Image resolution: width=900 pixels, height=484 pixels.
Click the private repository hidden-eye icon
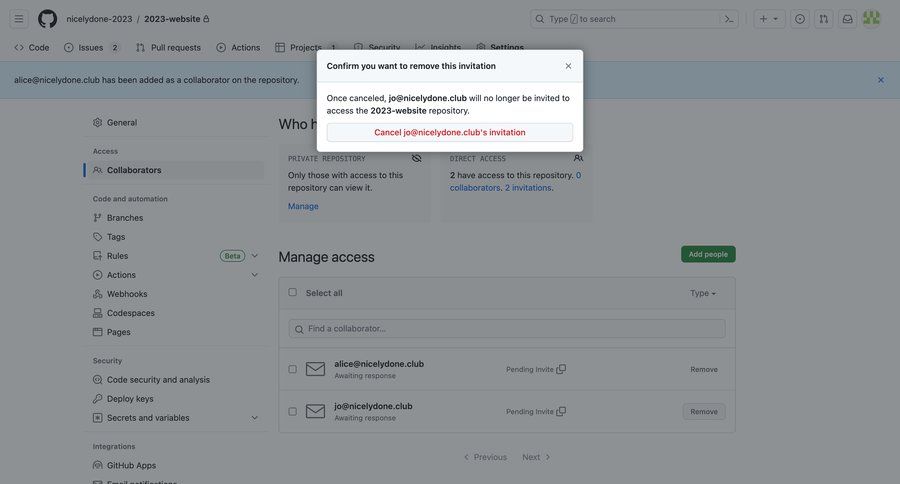pyautogui.click(x=417, y=158)
